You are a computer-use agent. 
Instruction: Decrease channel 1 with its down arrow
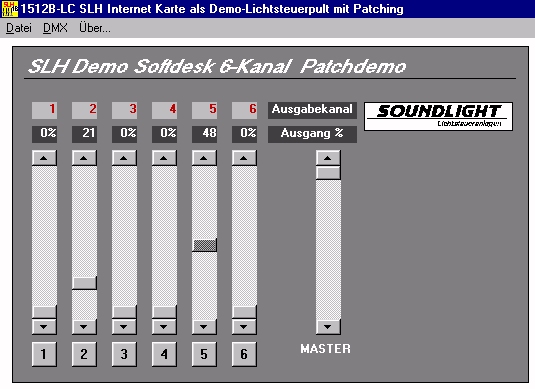point(44,327)
